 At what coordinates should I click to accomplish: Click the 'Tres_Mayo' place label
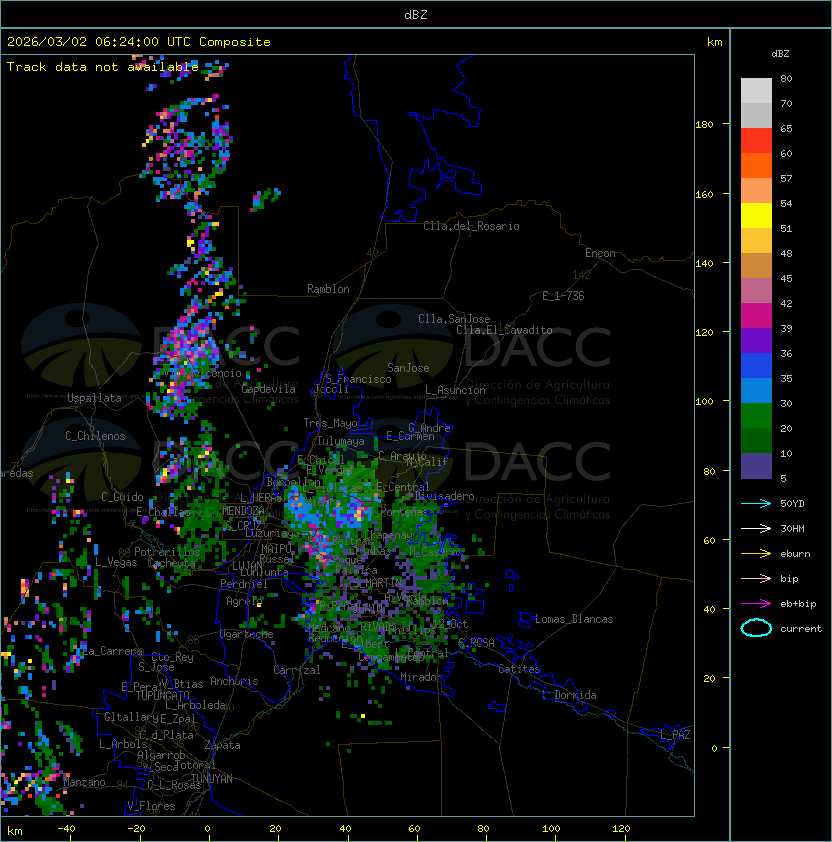(x=330, y=423)
